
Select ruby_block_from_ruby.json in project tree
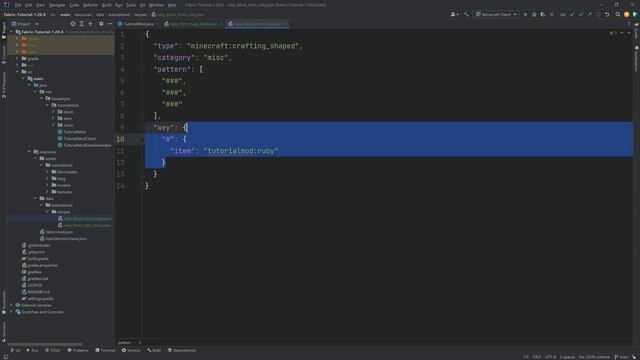click(85, 219)
